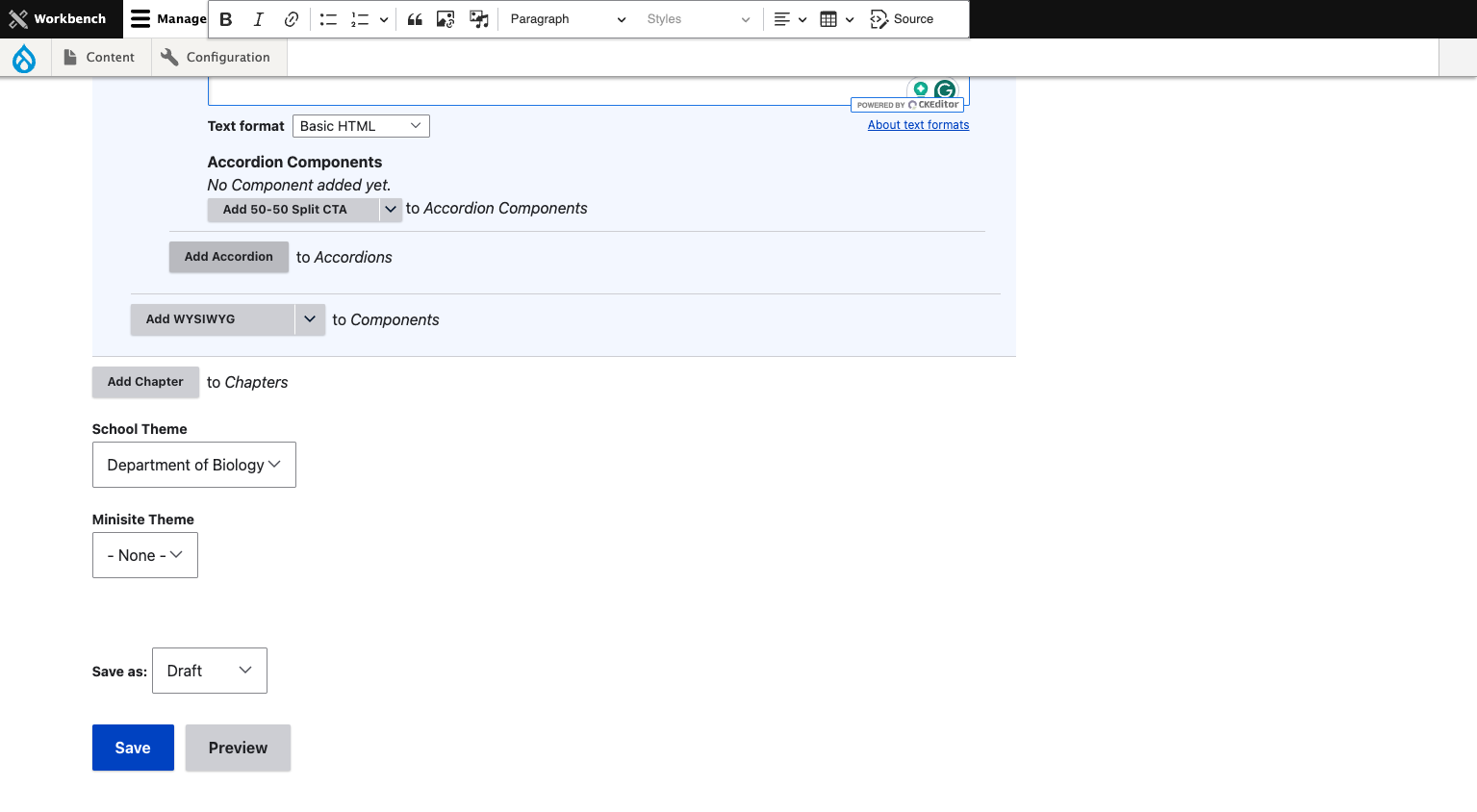Insert a numbered list
The image size is (1477, 812).
point(360,19)
